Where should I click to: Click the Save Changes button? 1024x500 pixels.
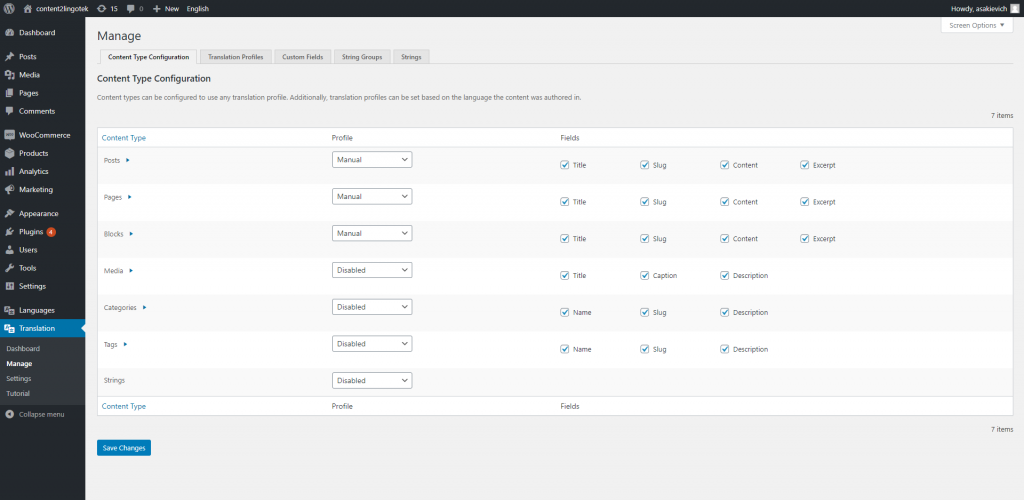(x=124, y=448)
